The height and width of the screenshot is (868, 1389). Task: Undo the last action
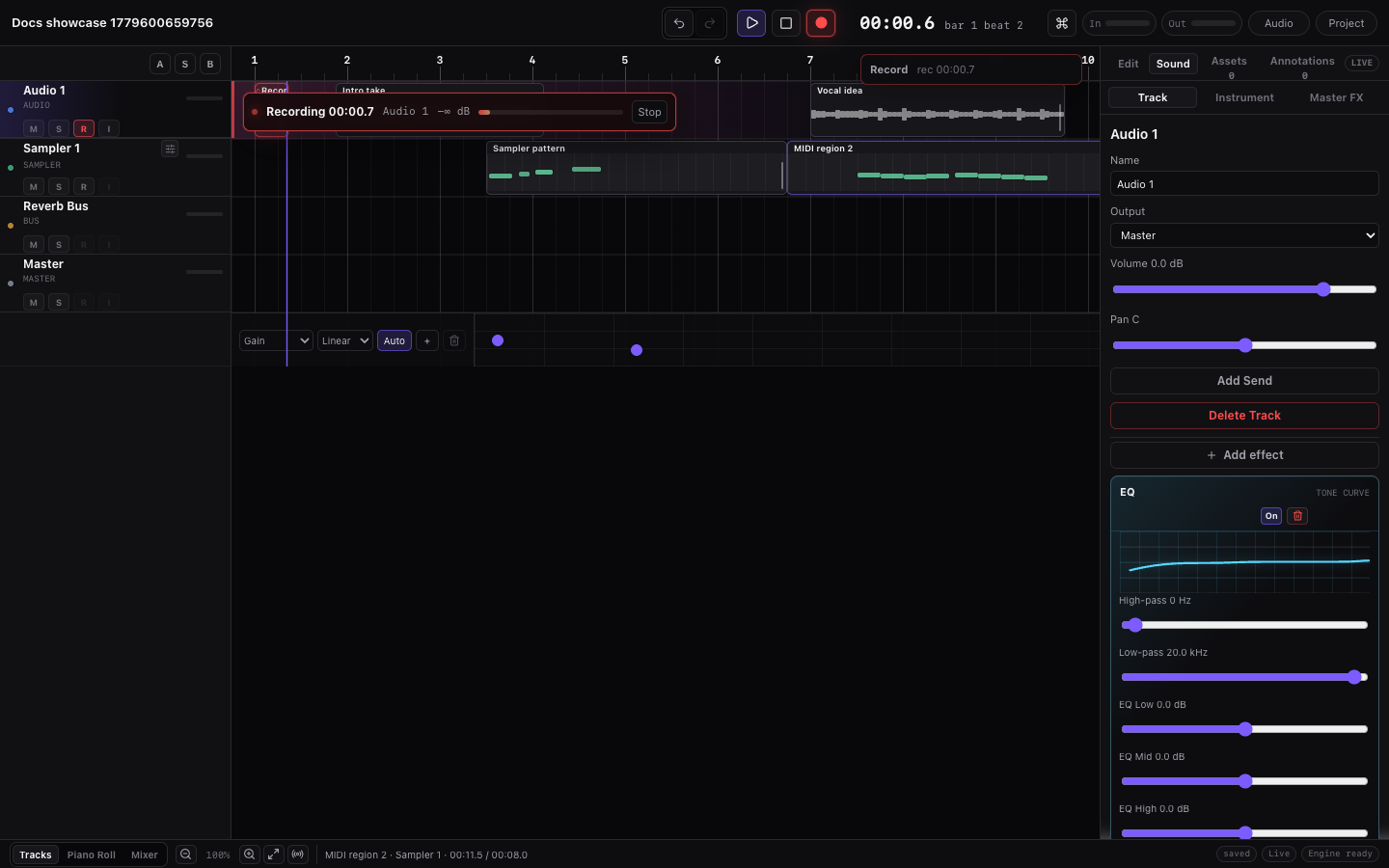[679, 23]
